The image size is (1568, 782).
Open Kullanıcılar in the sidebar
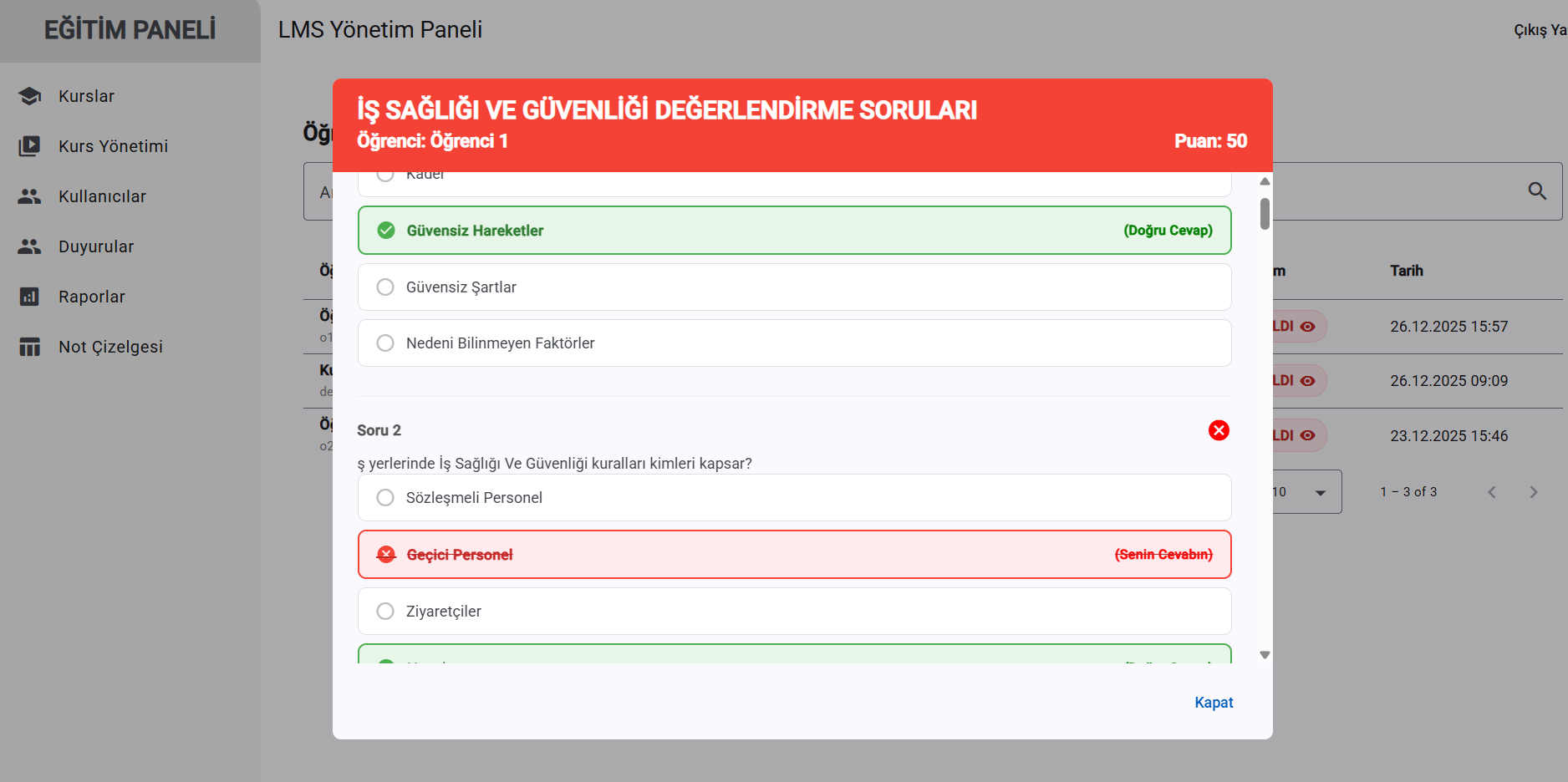pos(102,196)
